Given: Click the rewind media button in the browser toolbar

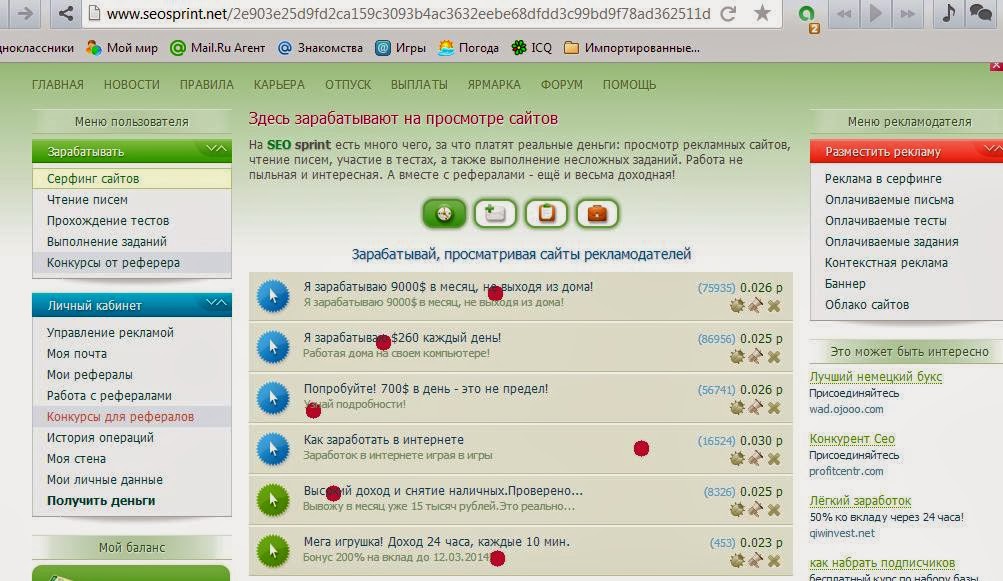Looking at the screenshot, I should coord(844,13).
